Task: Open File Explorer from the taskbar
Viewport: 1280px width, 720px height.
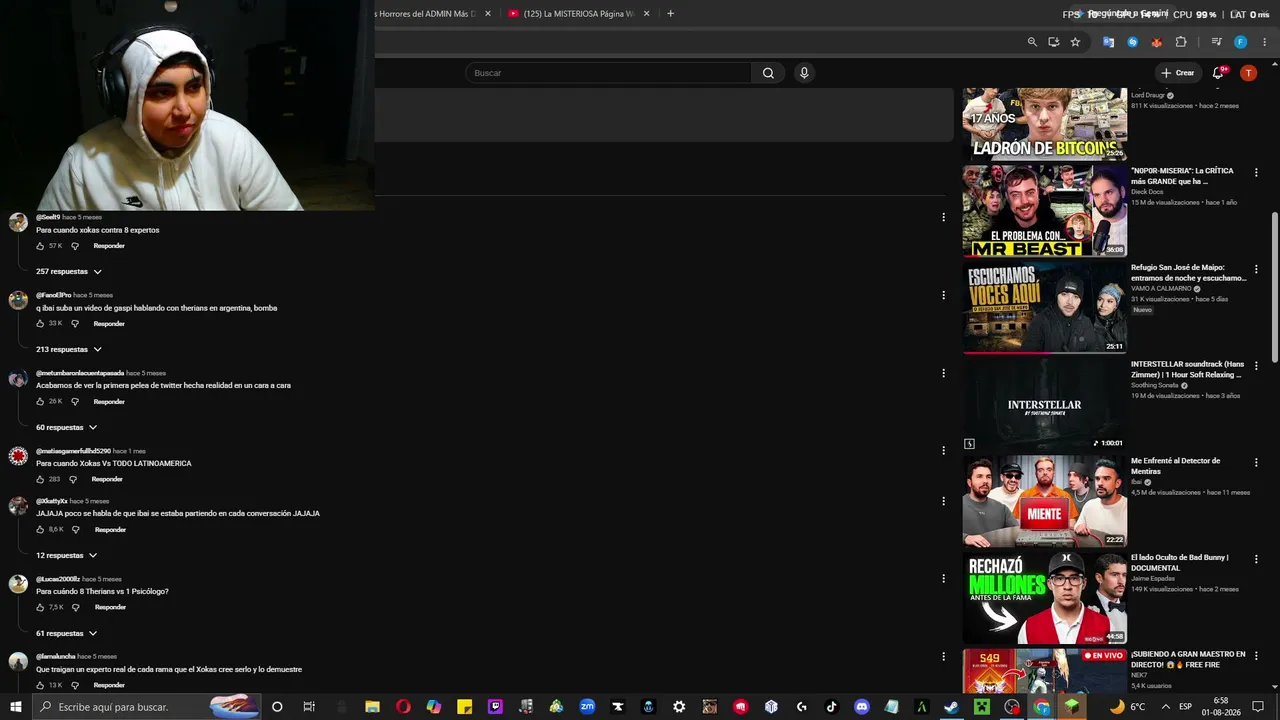Action: (372, 707)
